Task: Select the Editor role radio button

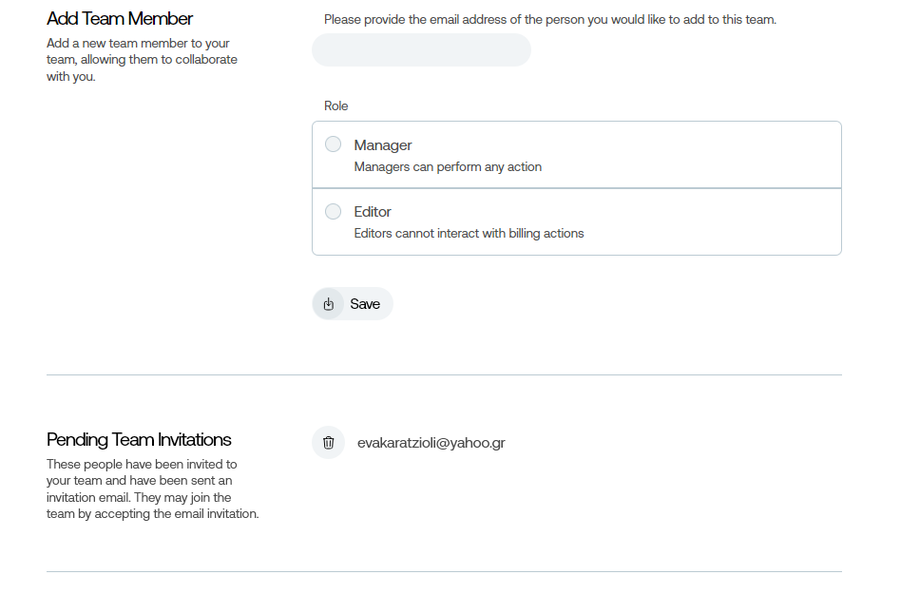Action: tap(333, 211)
